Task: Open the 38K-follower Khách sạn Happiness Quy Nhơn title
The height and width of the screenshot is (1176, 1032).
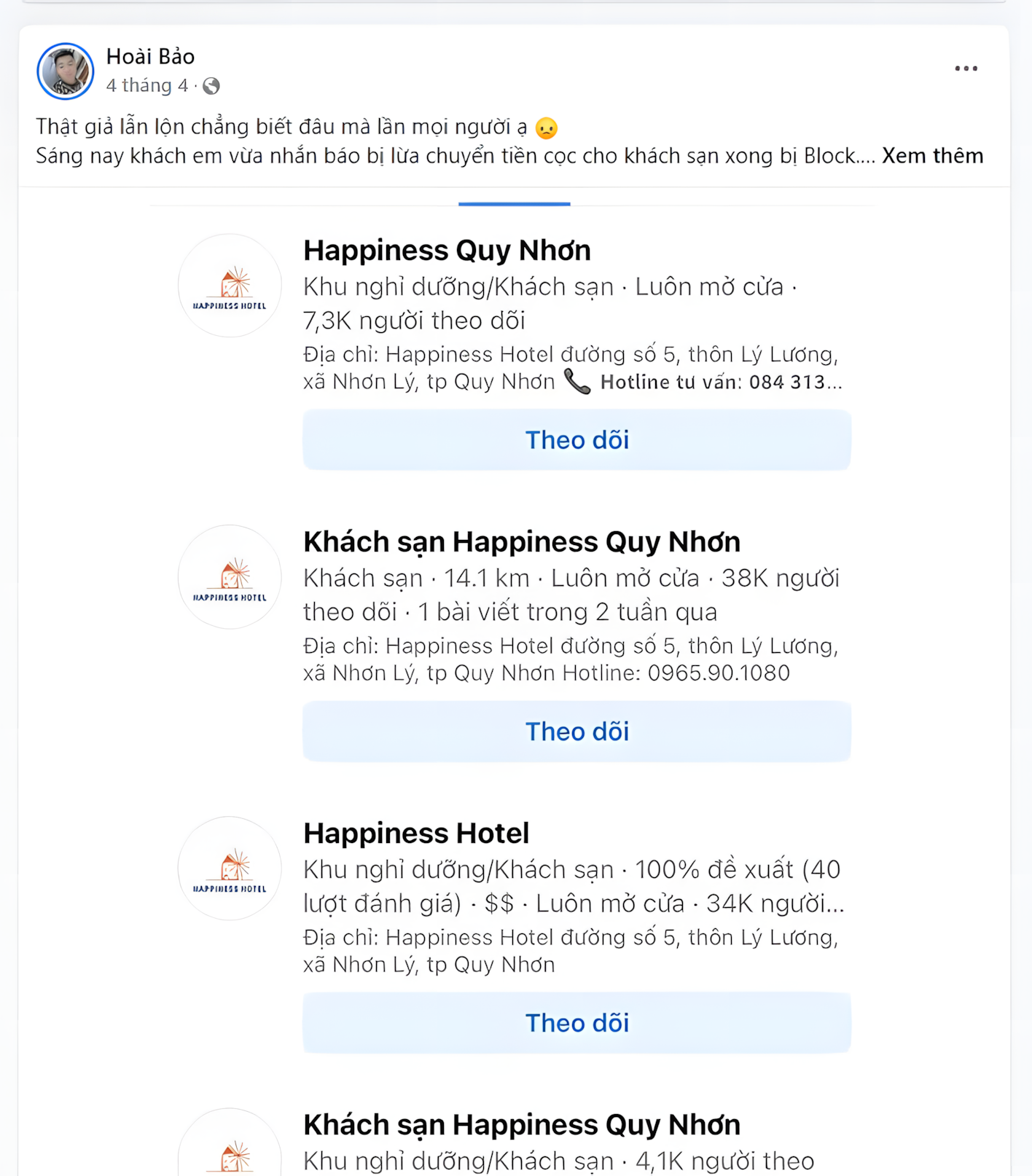Action: (522, 542)
